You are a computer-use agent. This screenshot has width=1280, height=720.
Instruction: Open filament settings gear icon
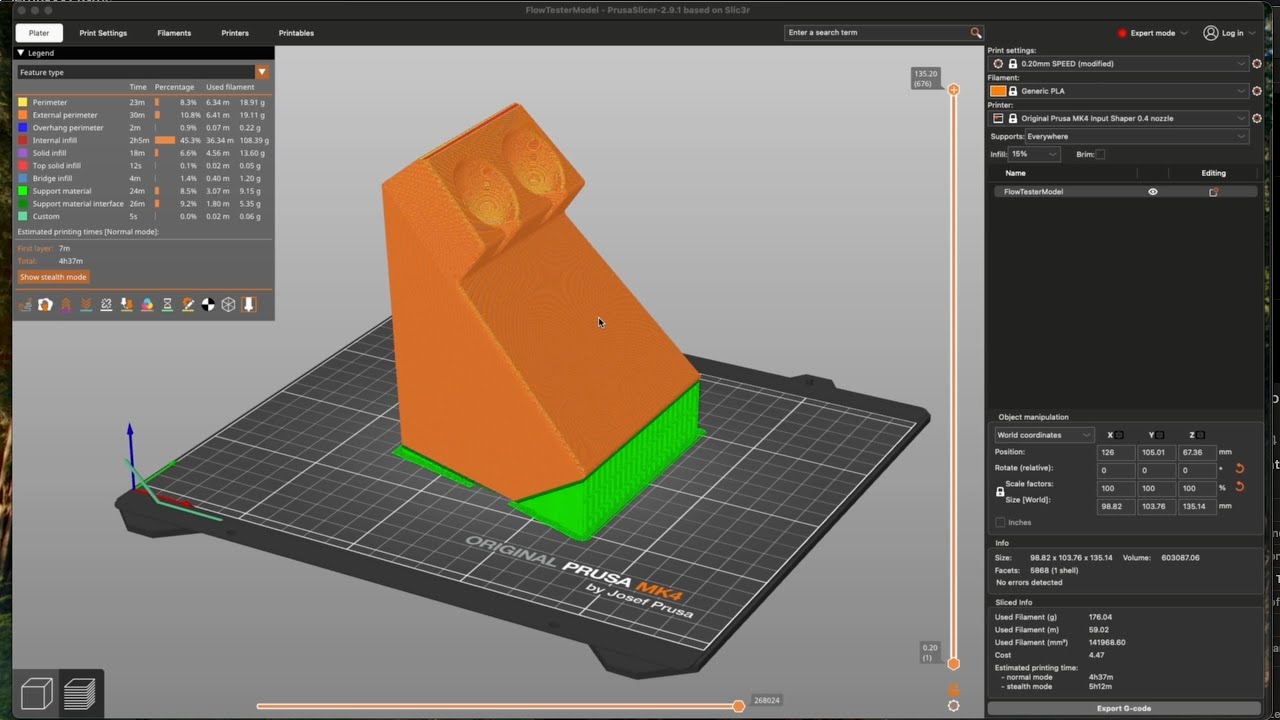pyautogui.click(x=1257, y=91)
